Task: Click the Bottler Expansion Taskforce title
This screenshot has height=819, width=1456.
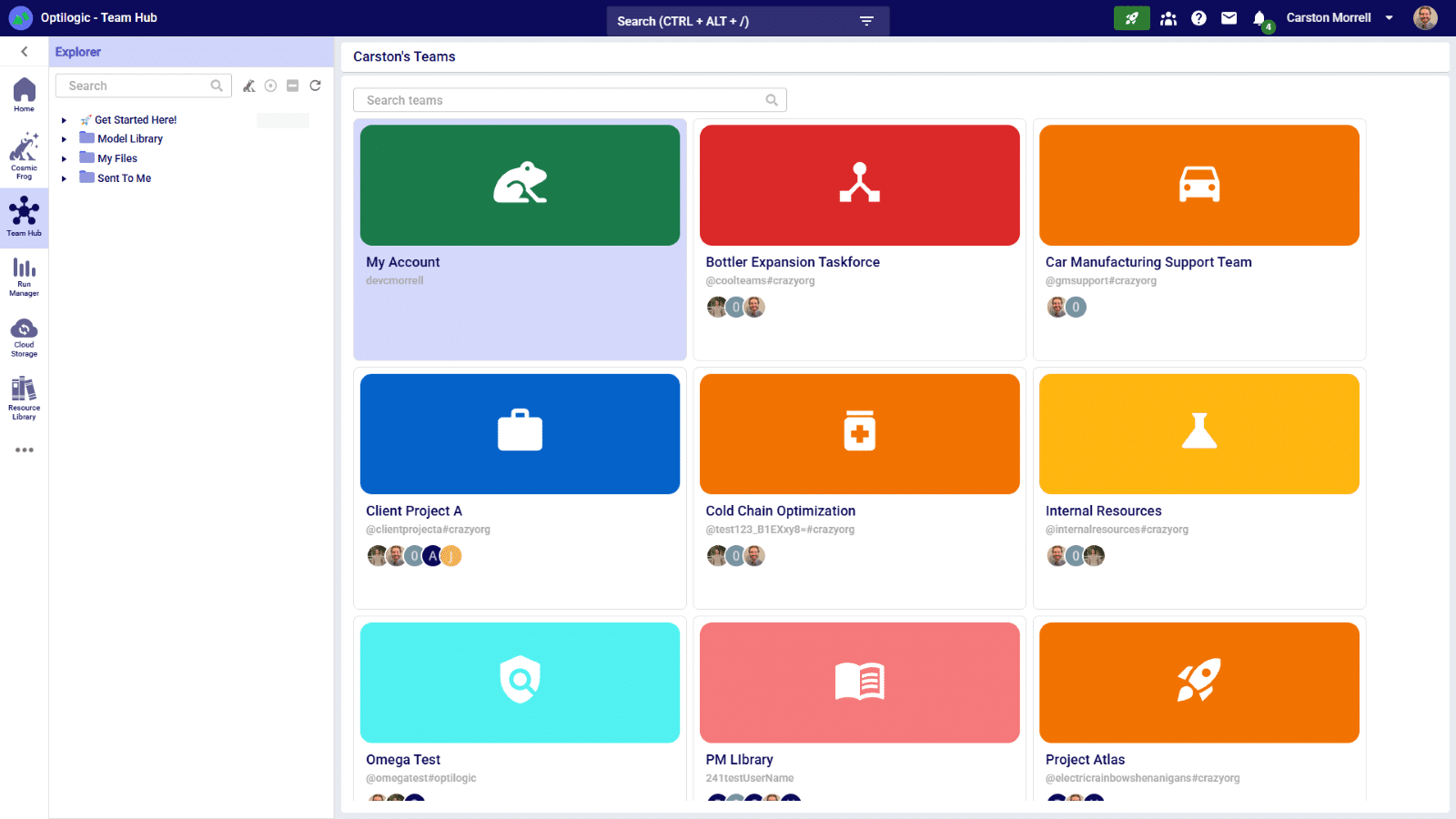Action: point(793,262)
